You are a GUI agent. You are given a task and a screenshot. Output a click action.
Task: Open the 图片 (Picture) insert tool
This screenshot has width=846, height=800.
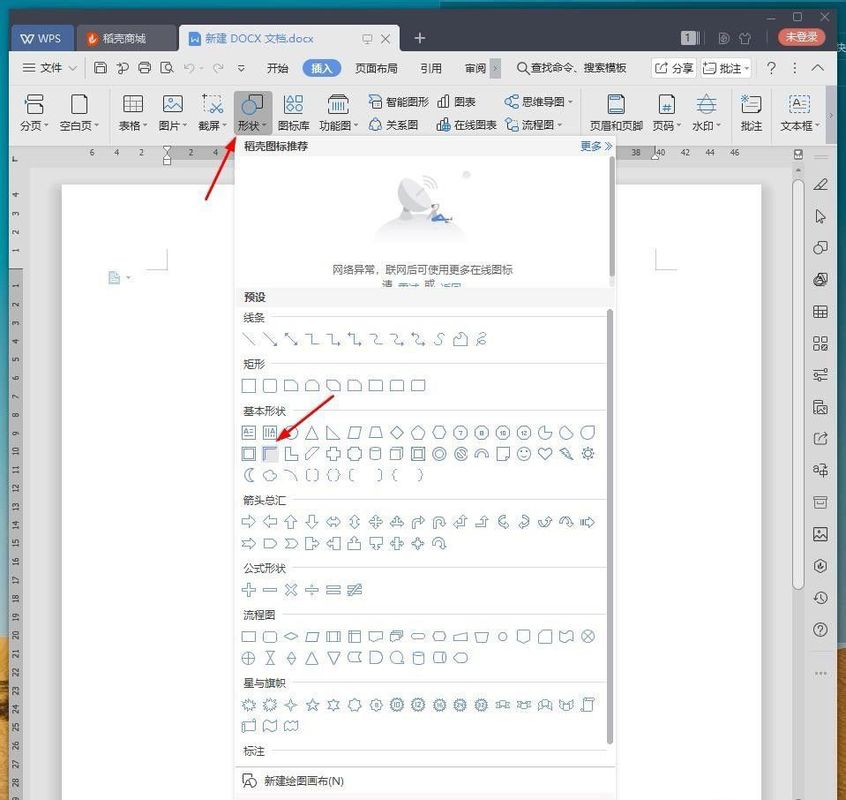coord(171,110)
